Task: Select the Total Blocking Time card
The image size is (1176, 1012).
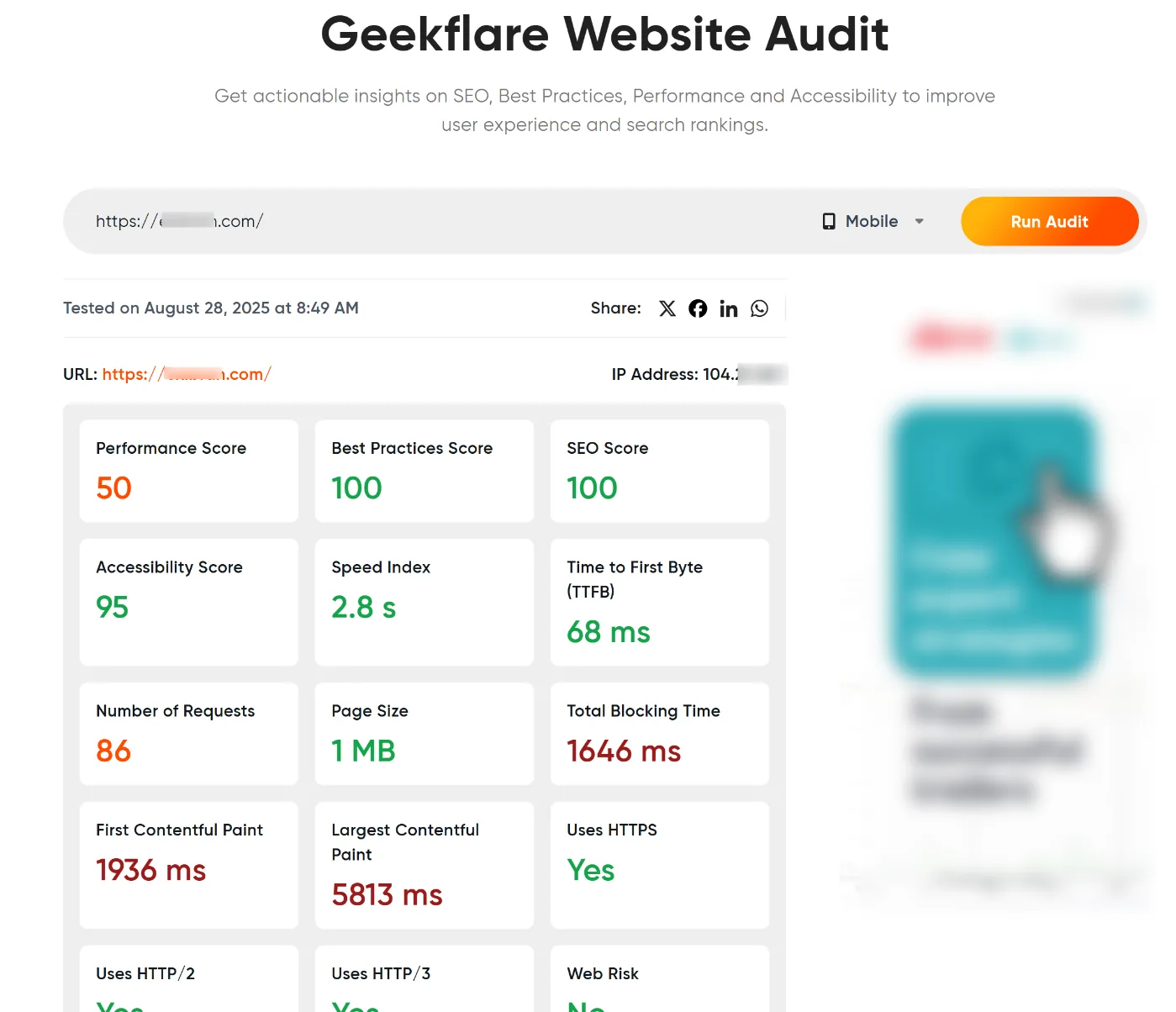Action: [659, 733]
